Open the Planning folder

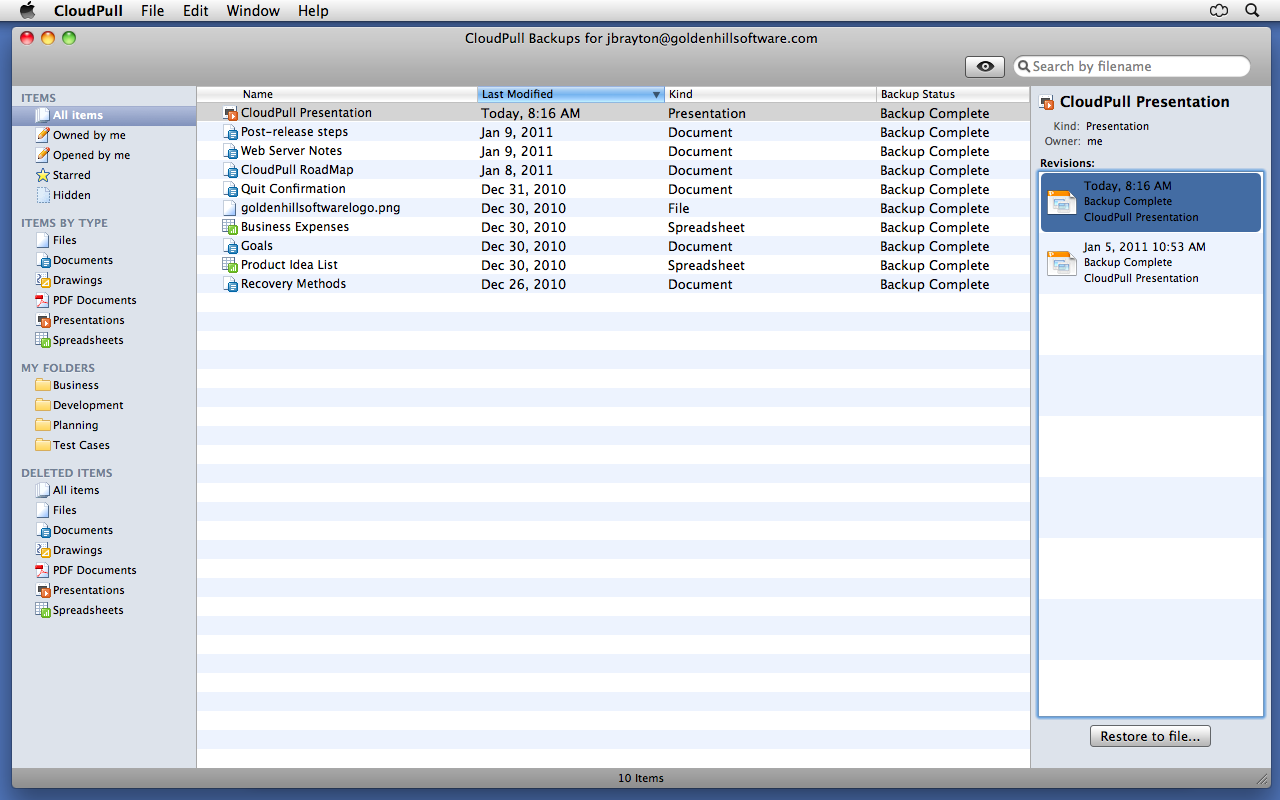(67, 425)
